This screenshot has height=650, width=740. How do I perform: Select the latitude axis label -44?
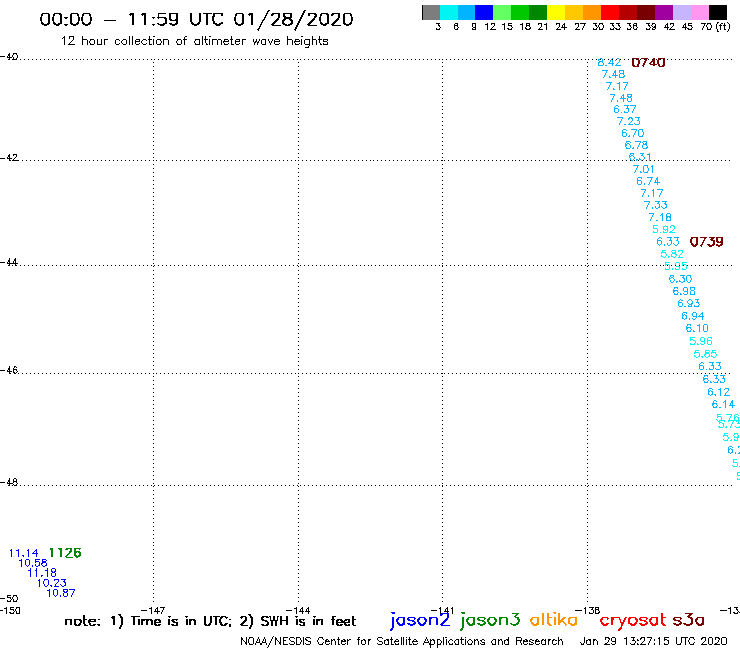pyautogui.click(x=9, y=262)
